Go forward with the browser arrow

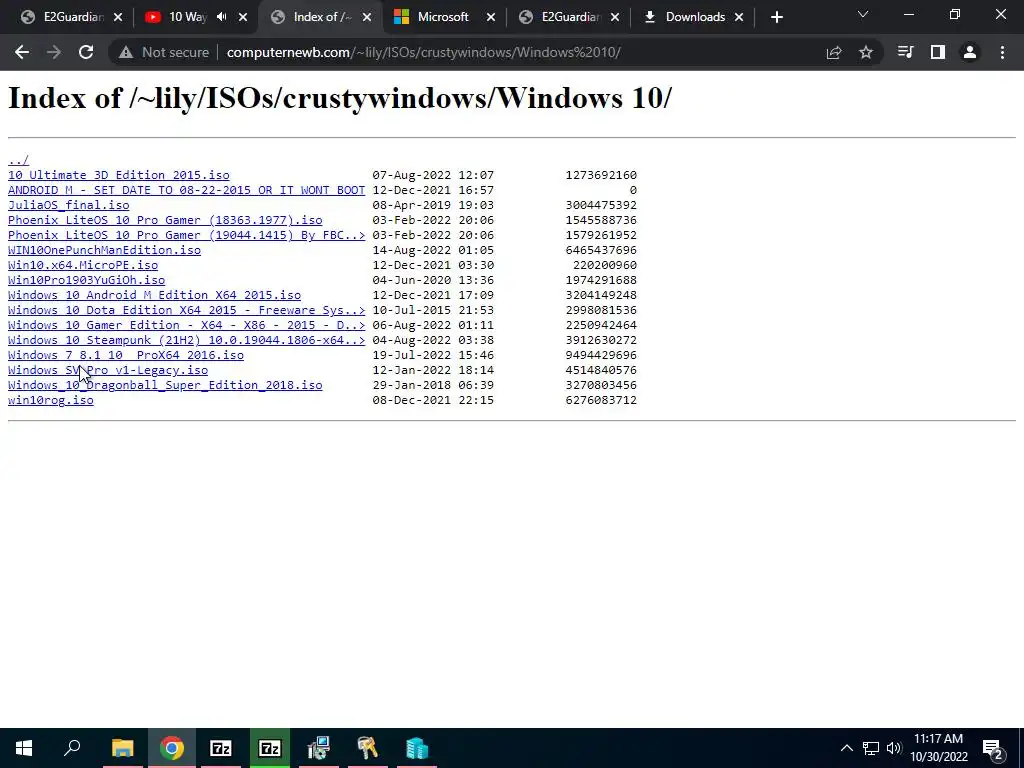click(x=54, y=52)
